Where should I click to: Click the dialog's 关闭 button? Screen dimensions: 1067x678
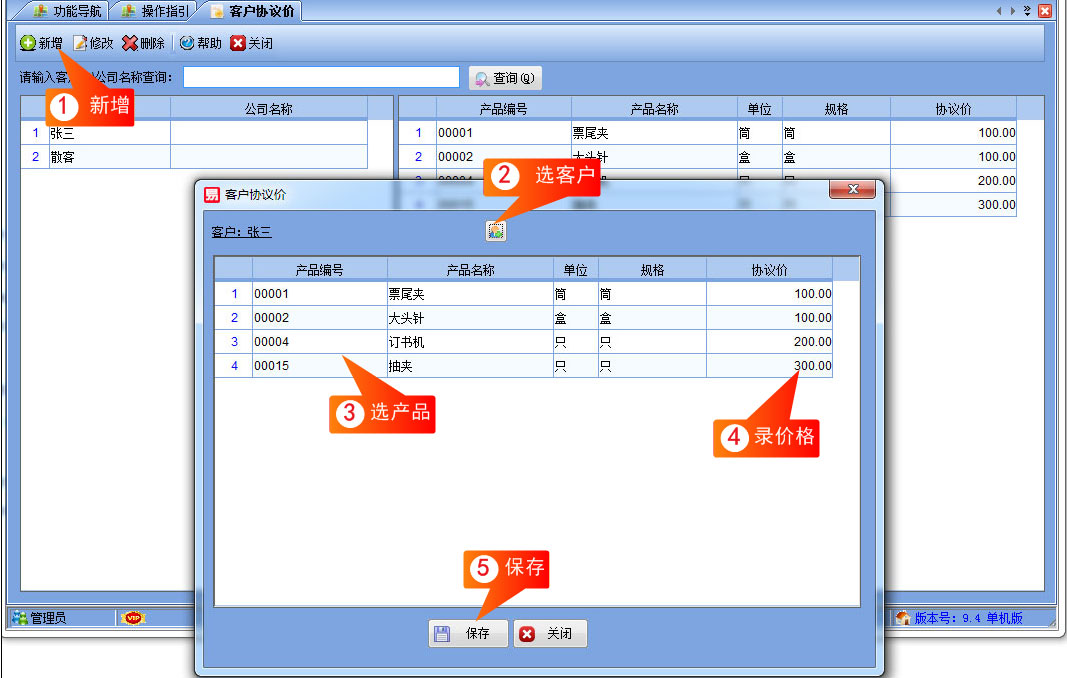pyautogui.click(x=550, y=634)
